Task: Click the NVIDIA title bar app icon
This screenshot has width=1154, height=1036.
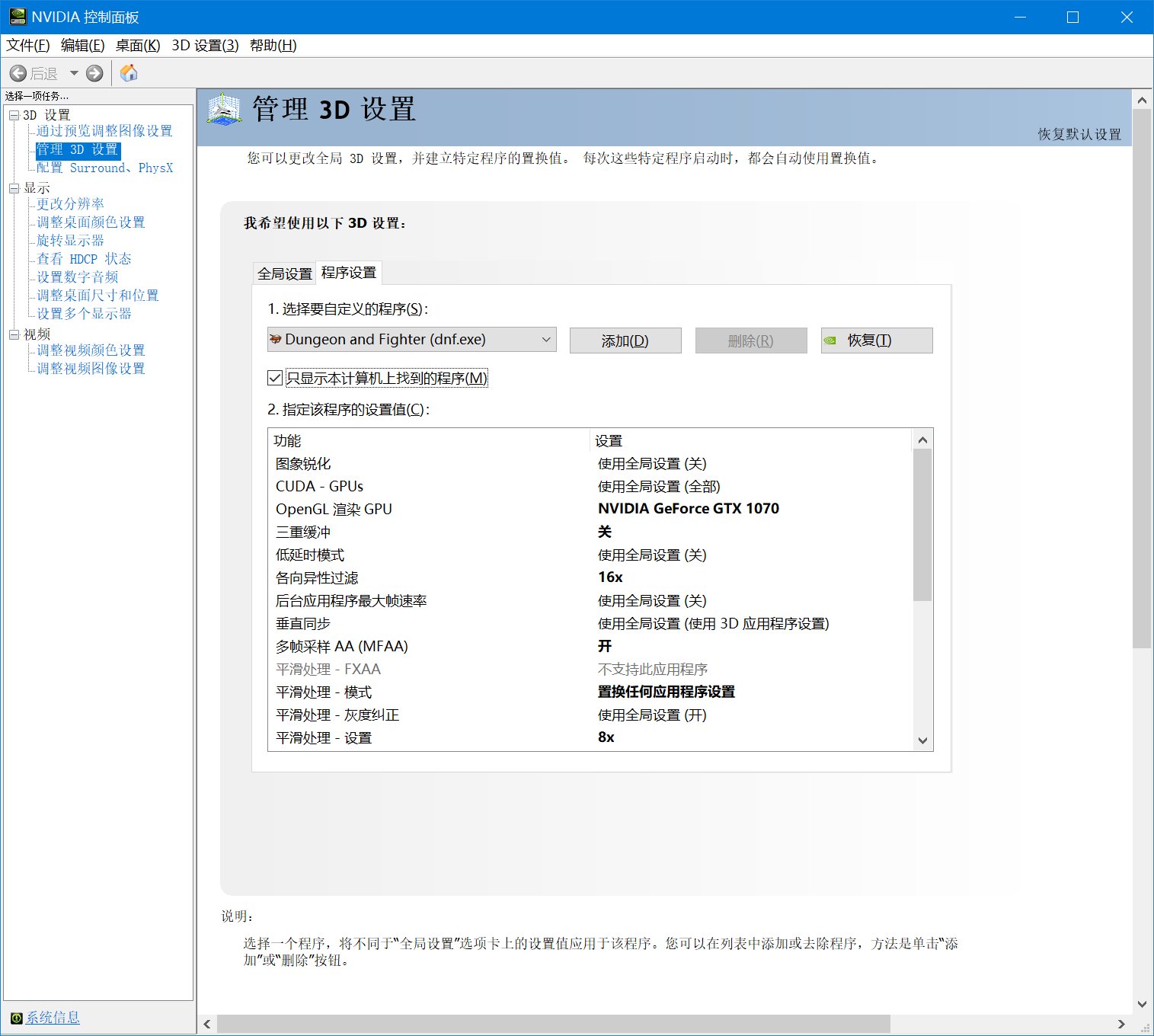Action: (x=18, y=17)
